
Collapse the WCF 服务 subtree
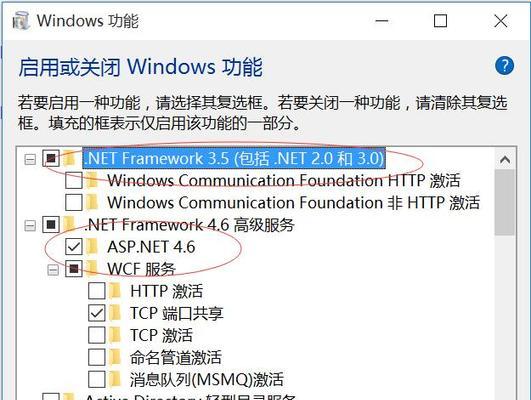[53, 270]
